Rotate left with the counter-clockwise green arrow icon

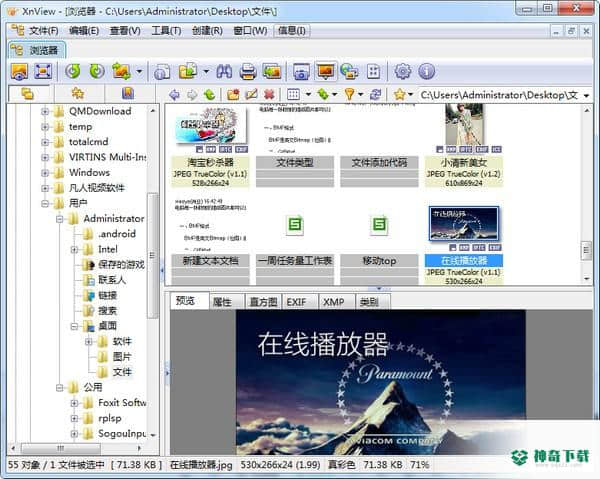click(x=73, y=72)
